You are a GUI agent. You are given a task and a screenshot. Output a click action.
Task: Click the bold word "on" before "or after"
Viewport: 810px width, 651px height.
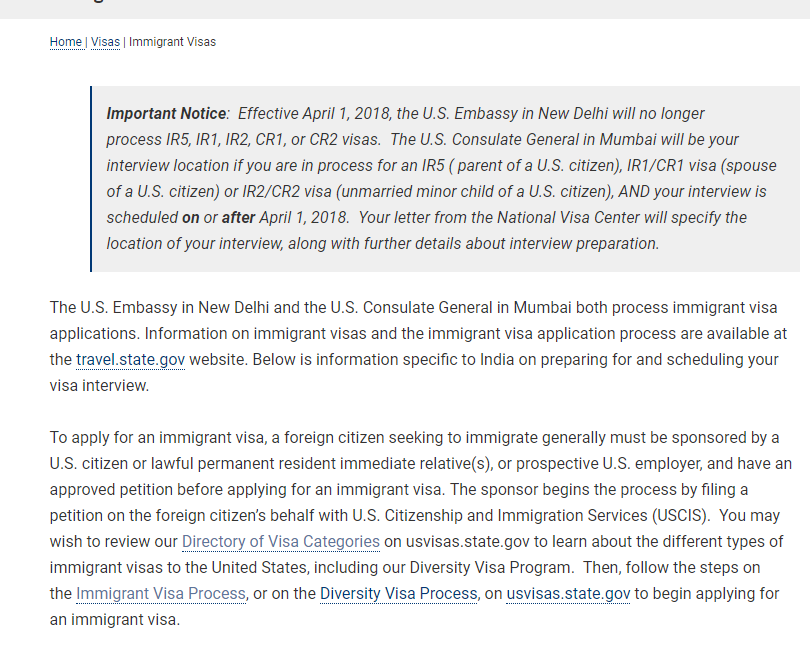click(x=191, y=218)
